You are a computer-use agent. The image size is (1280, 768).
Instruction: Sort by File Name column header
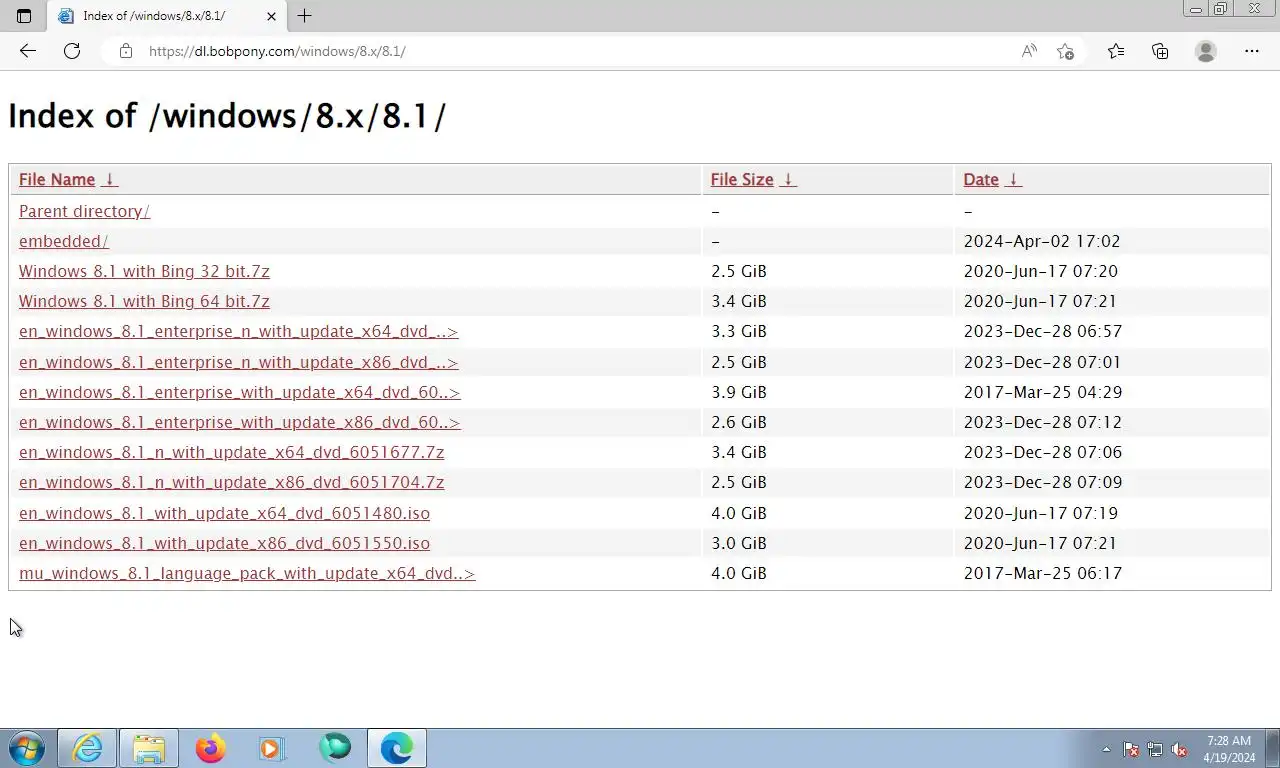[x=57, y=180]
